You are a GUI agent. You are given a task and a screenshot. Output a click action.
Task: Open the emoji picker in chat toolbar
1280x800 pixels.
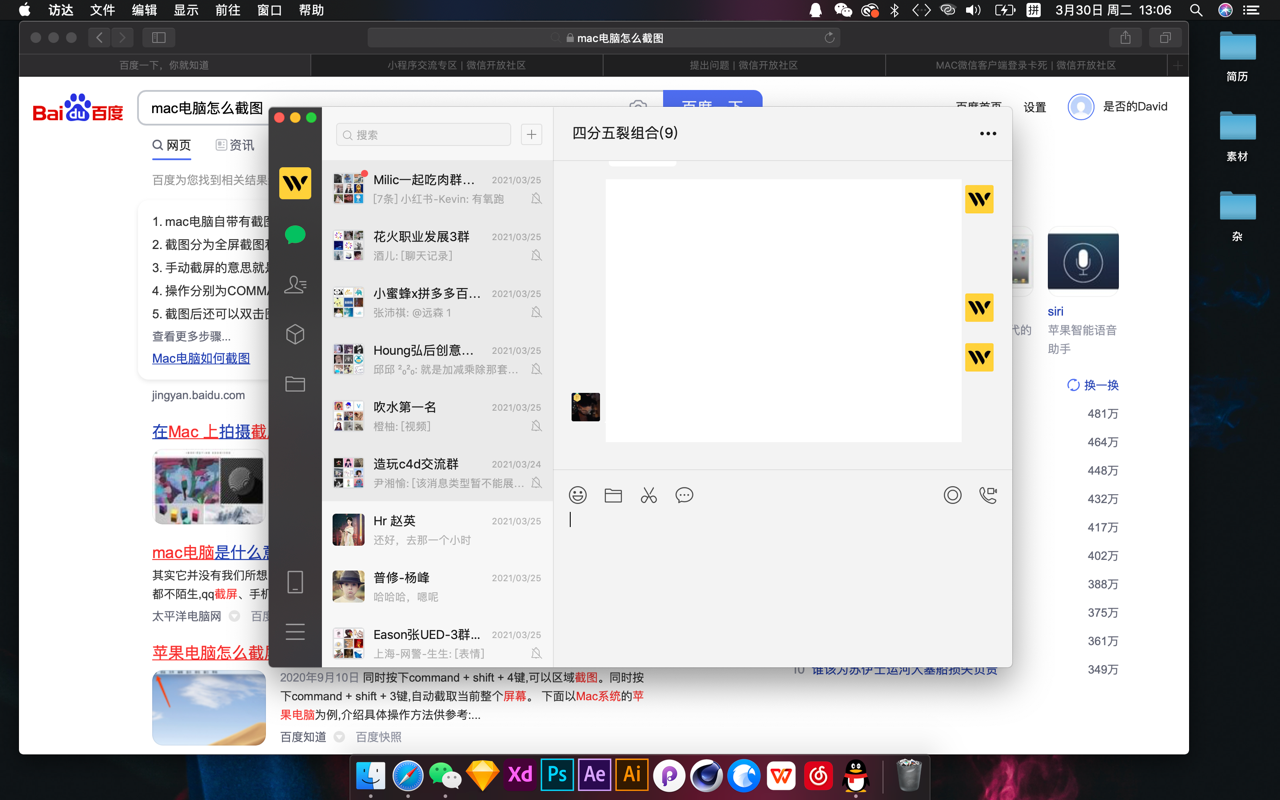tap(578, 495)
